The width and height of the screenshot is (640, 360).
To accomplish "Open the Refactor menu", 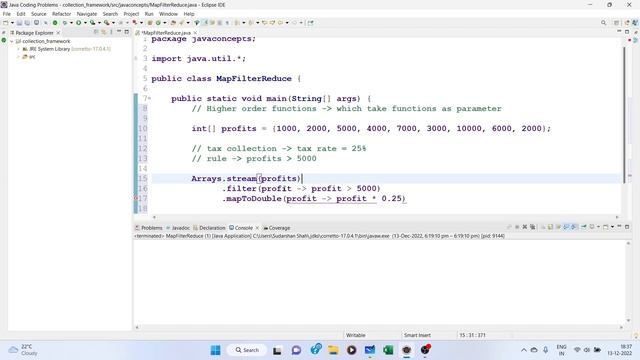I will coord(62,14).
